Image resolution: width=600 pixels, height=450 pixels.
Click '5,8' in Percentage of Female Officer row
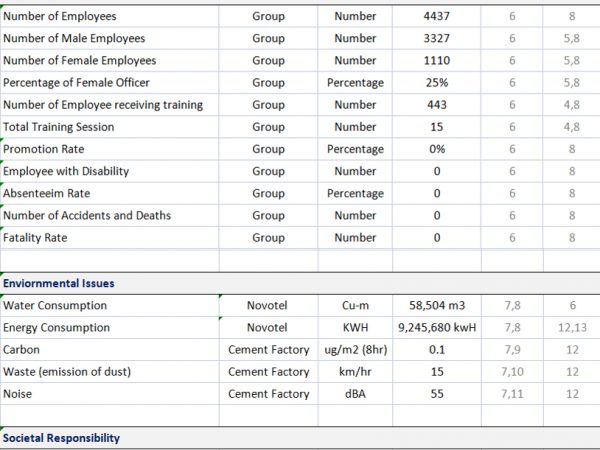point(572,83)
